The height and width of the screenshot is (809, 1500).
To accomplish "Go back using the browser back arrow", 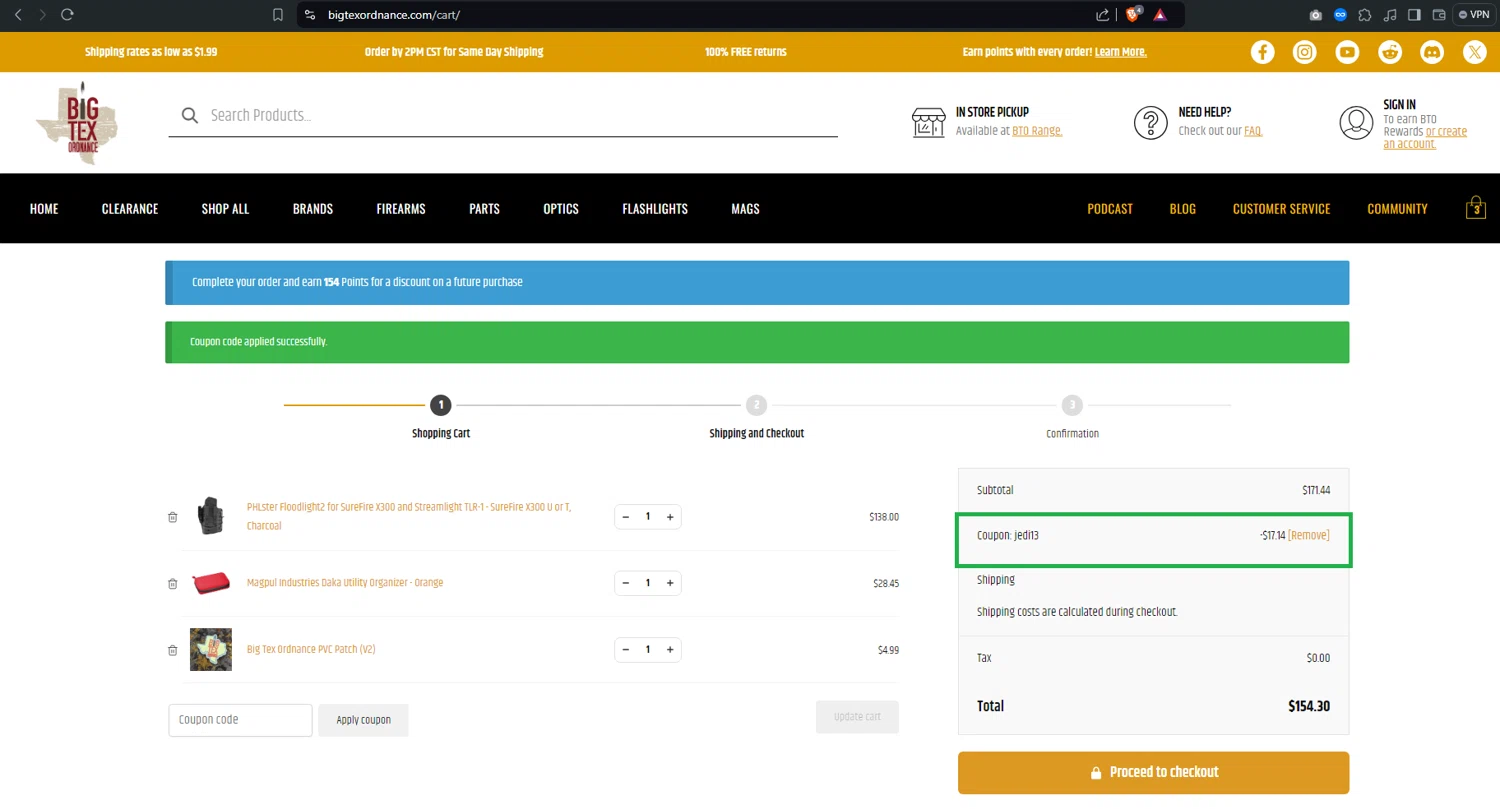I will tap(18, 15).
